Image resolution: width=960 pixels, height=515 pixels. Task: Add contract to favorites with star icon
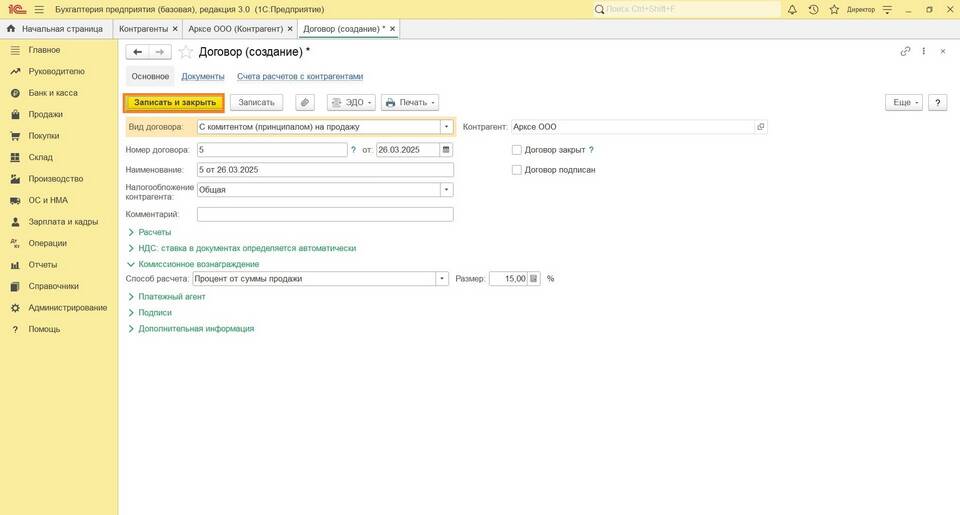pyautogui.click(x=185, y=51)
